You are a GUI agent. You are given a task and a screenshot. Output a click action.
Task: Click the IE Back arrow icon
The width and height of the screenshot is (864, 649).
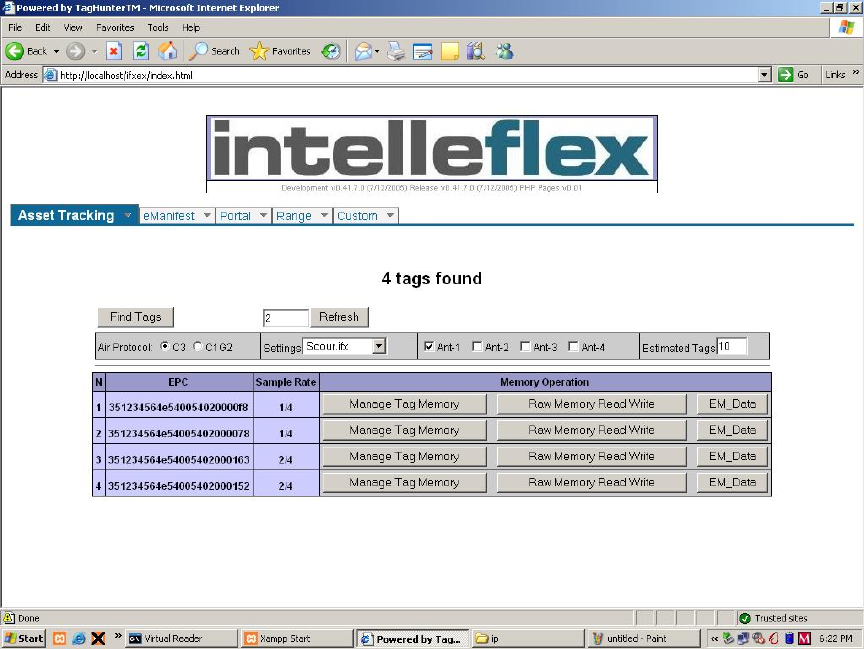[x=15, y=51]
